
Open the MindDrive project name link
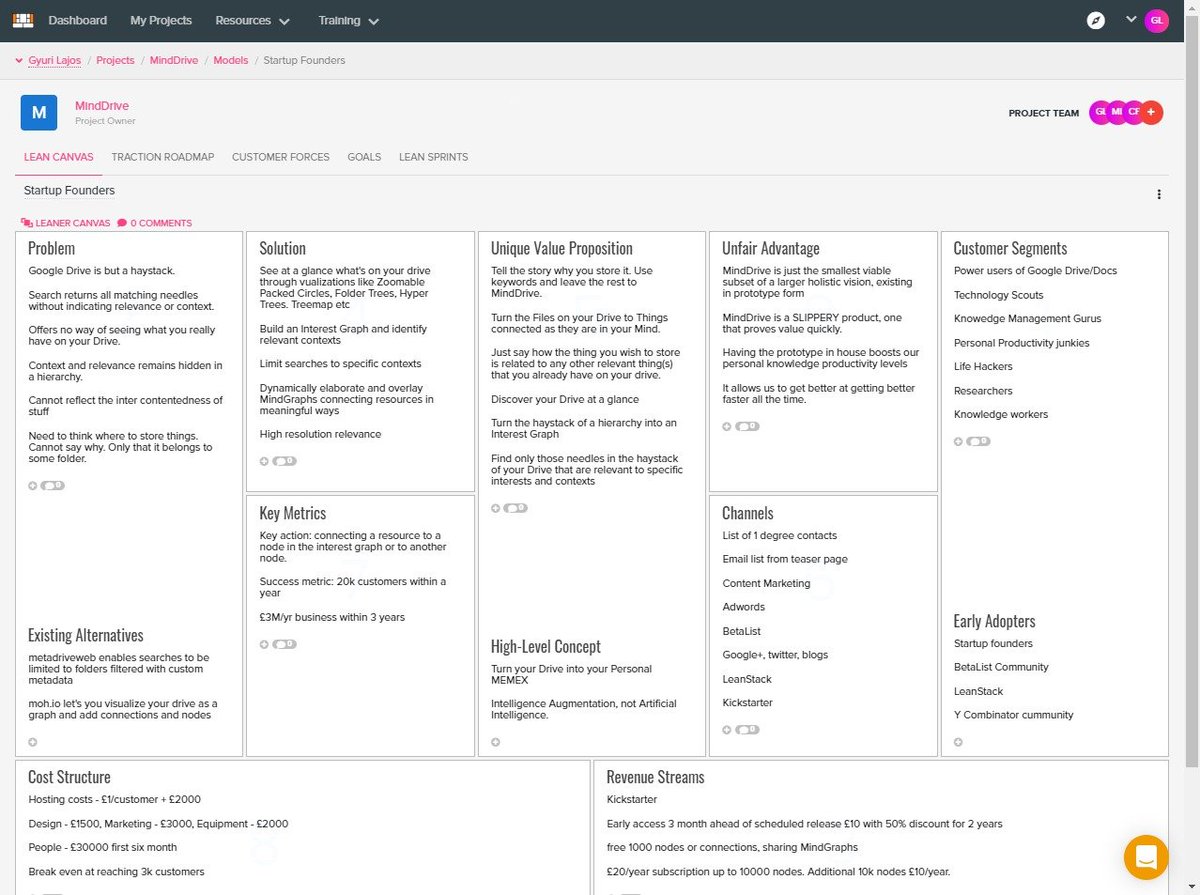(102, 106)
